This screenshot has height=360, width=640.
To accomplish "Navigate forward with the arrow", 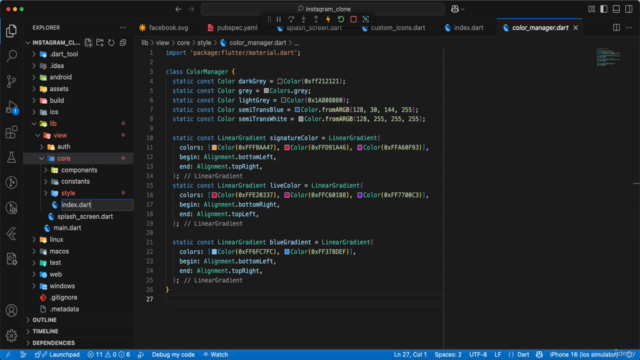I will pyautogui.click(x=191, y=9).
